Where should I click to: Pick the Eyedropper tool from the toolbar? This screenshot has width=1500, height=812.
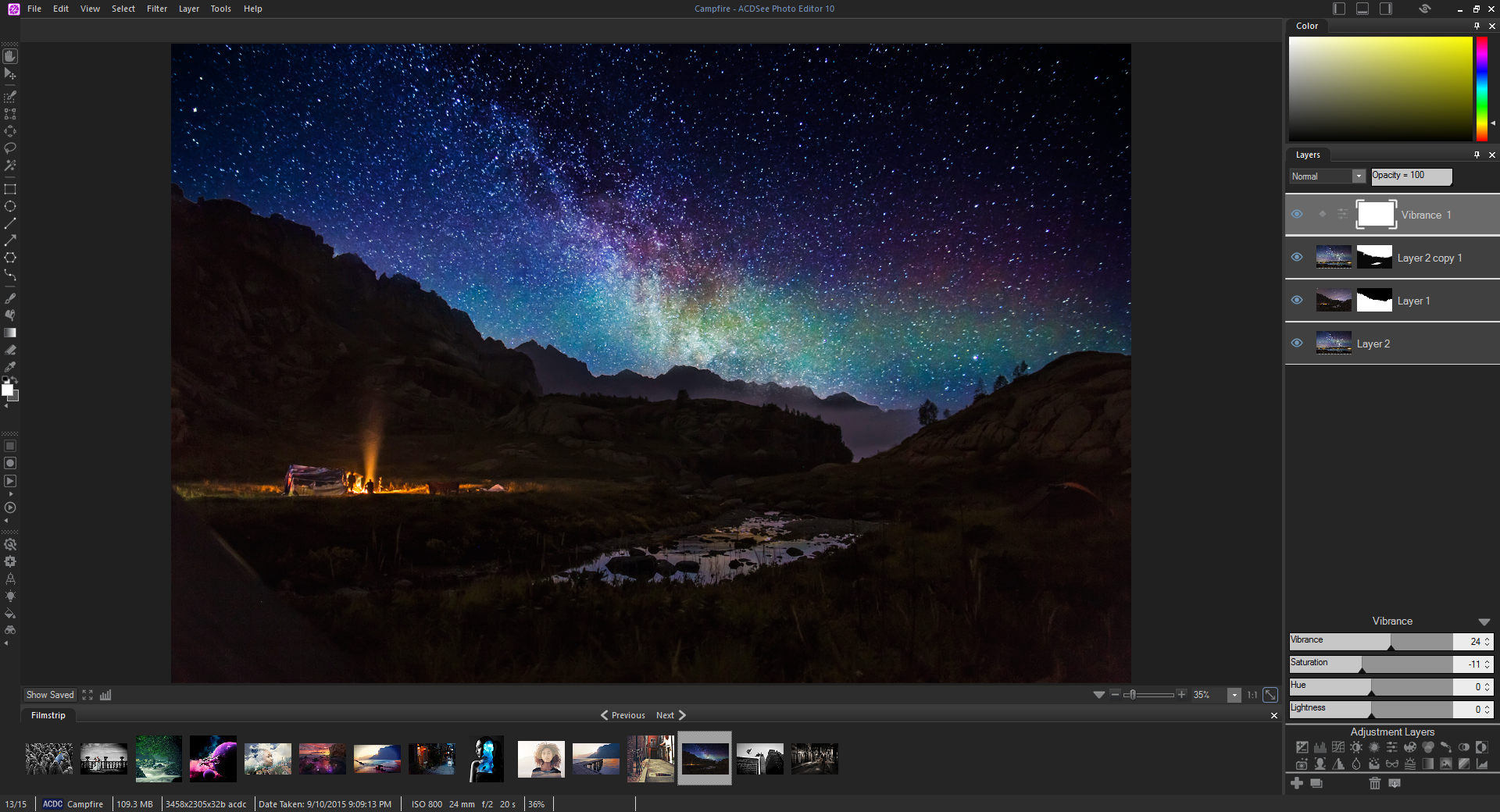tap(10, 367)
